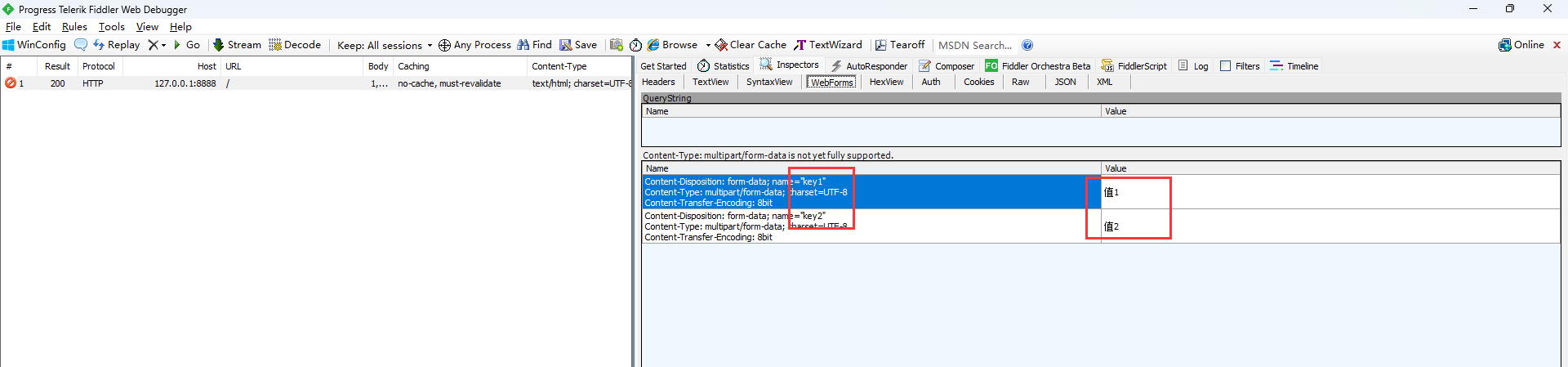Open the Timeline tab
The image size is (1568, 367).
tap(1294, 66)
